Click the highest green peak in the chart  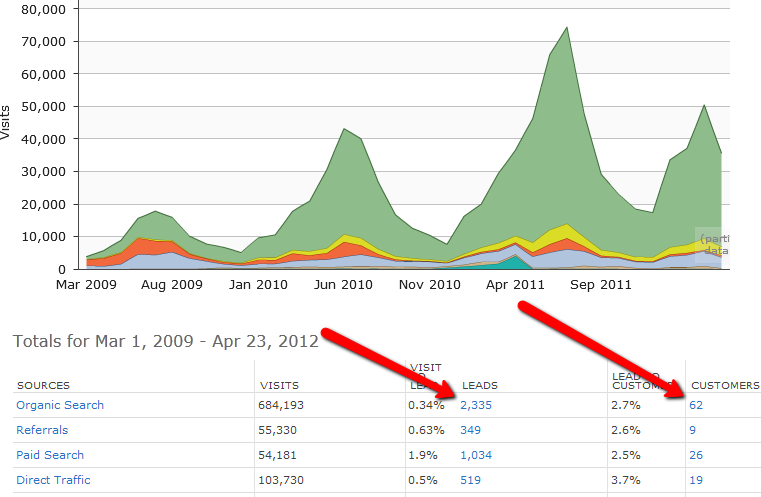[x=567, y=28]
